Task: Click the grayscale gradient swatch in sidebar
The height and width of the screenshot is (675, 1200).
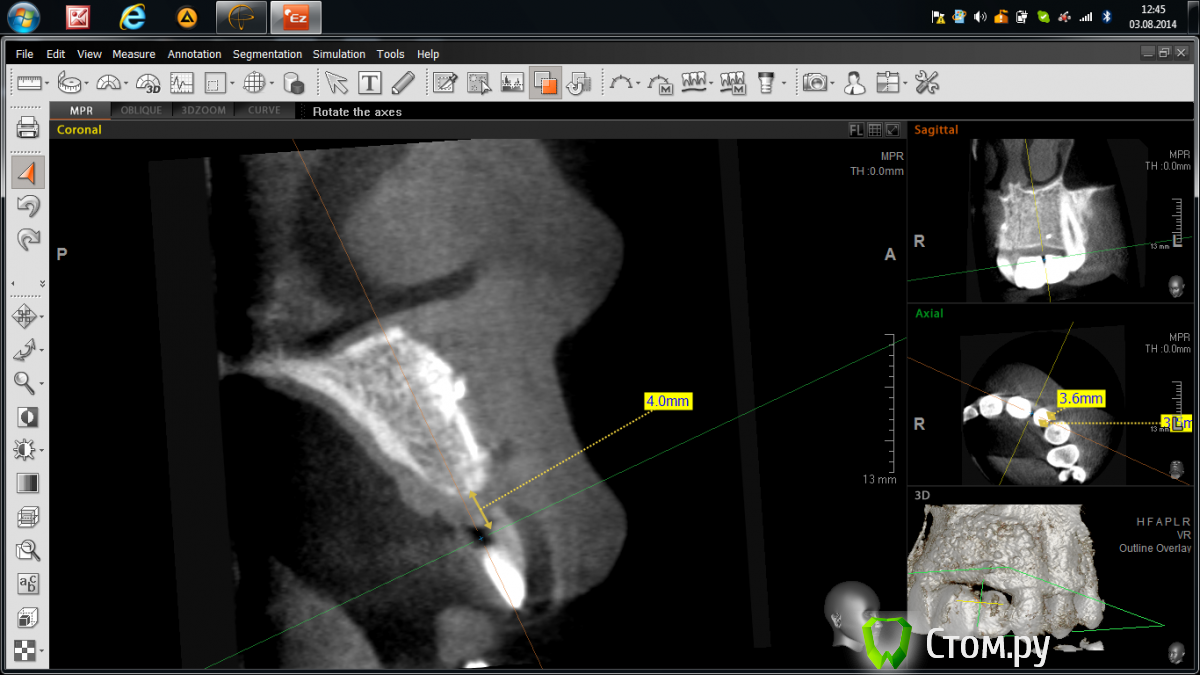Action: tap(28, 484)
